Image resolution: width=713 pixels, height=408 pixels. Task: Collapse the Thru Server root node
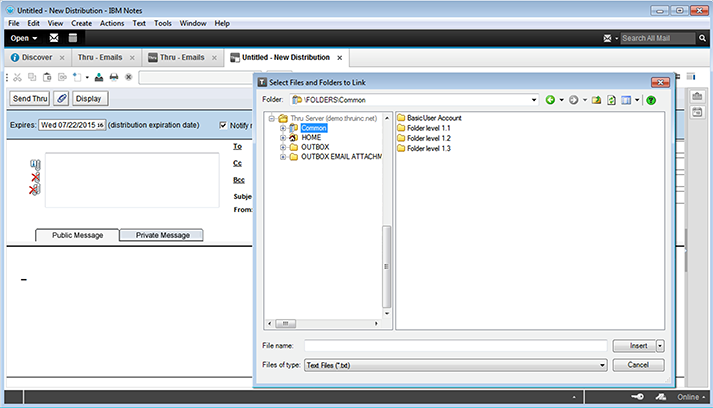click(x=271, y=118)
